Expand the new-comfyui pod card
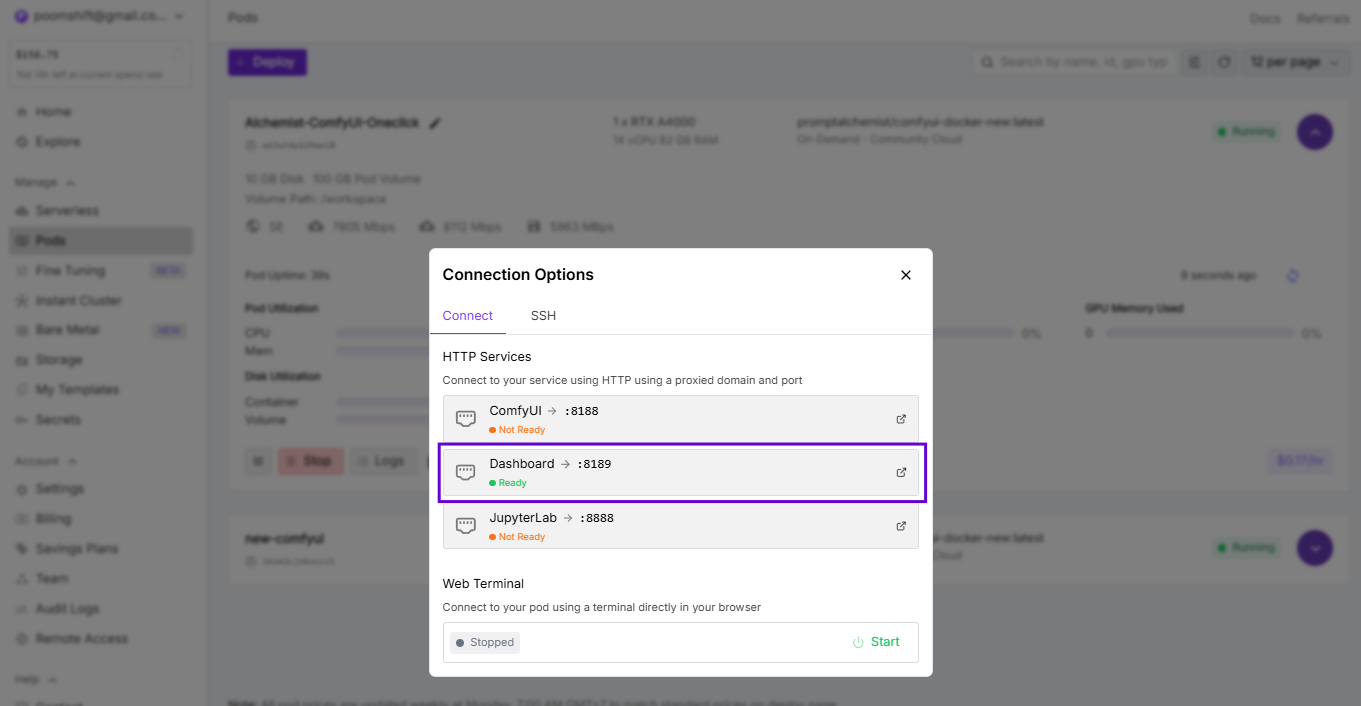This screenshot has width=1361, height=706. [1314, 548]
